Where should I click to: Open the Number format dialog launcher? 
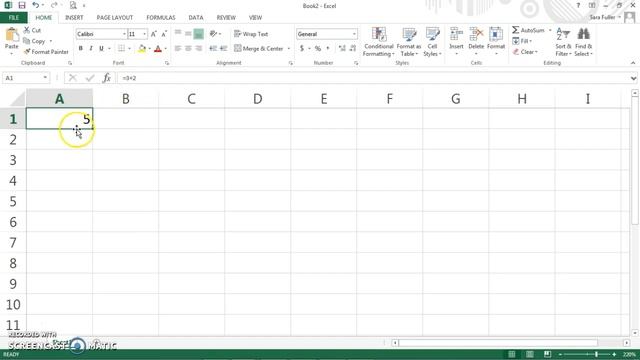point(356,63)
